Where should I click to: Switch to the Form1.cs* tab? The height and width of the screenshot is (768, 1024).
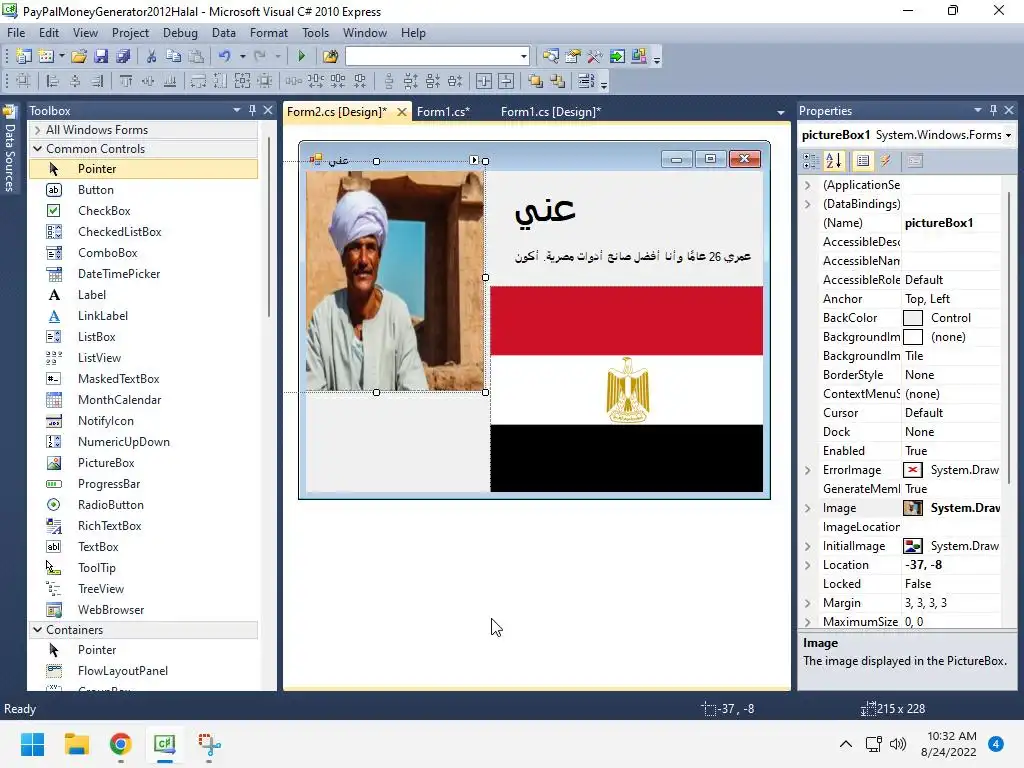(x=443, y=112)
